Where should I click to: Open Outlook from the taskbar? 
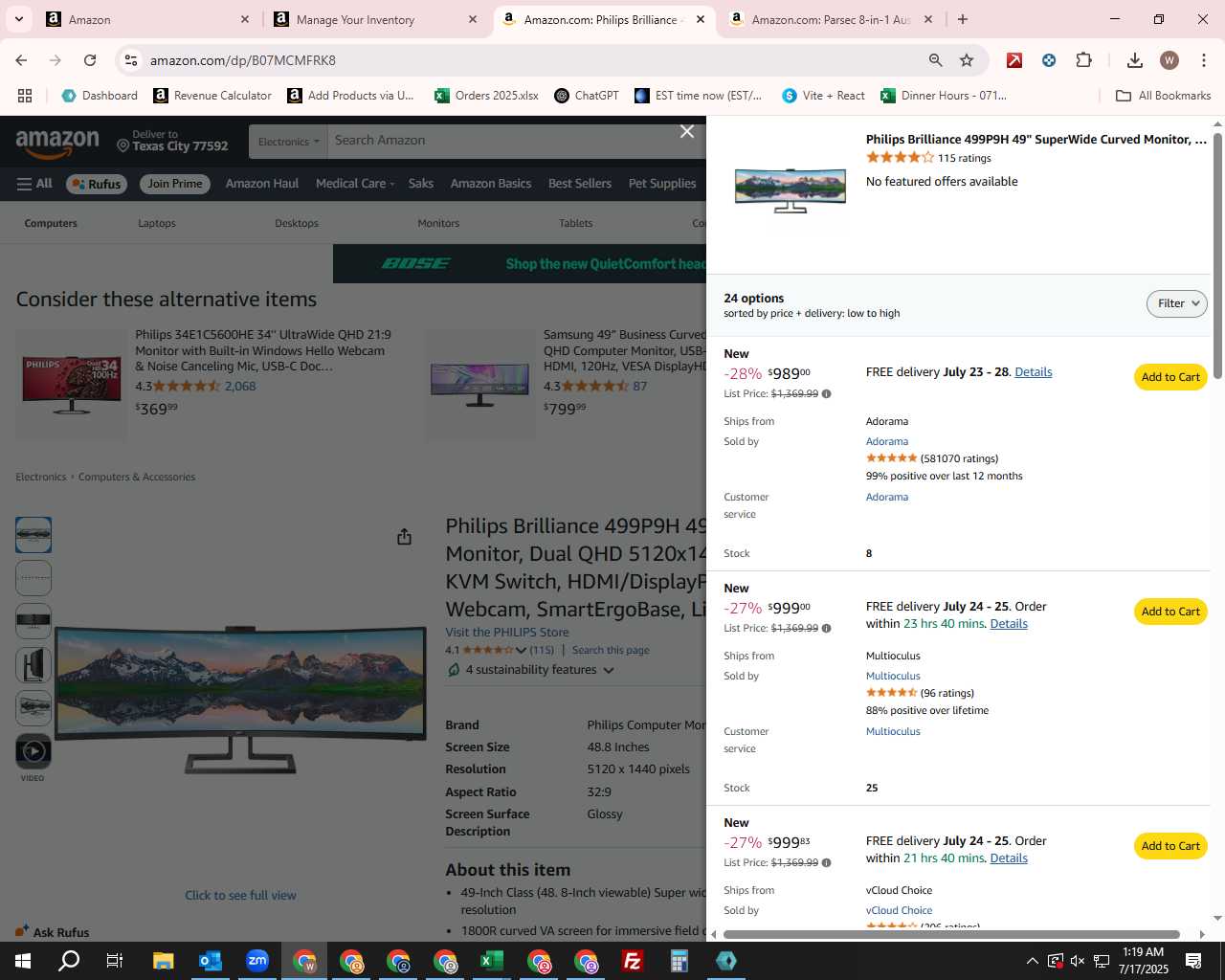point(210,961)
